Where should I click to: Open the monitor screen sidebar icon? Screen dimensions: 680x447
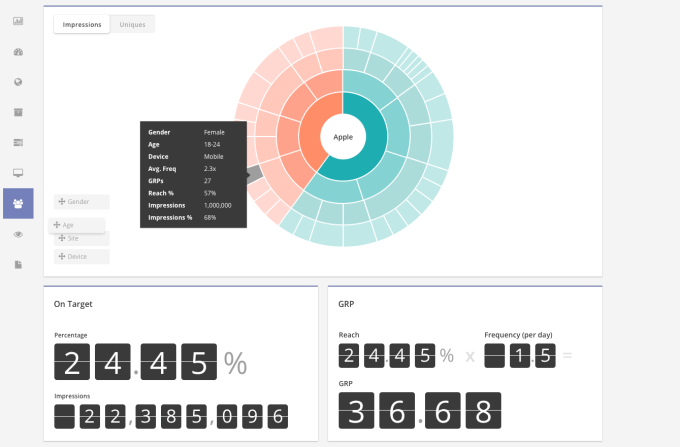click(x=18, y=173)
